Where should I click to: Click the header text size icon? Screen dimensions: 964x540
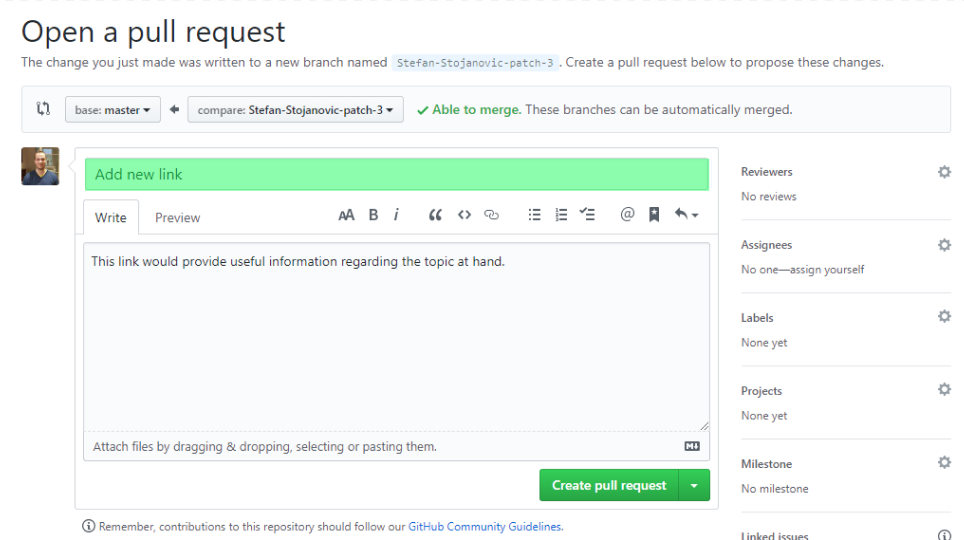346,215
